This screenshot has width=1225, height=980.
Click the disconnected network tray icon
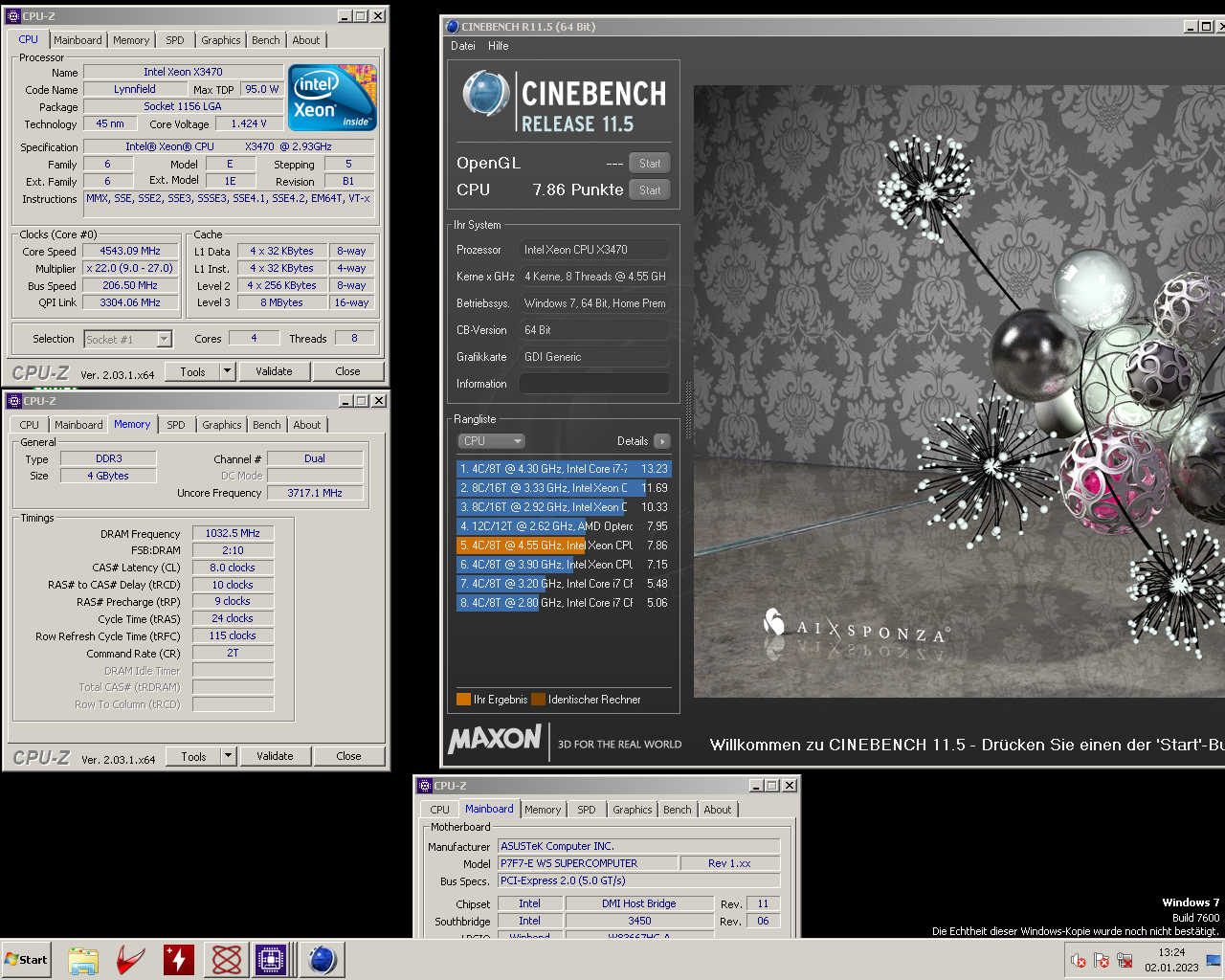(x=1125, y=960)
